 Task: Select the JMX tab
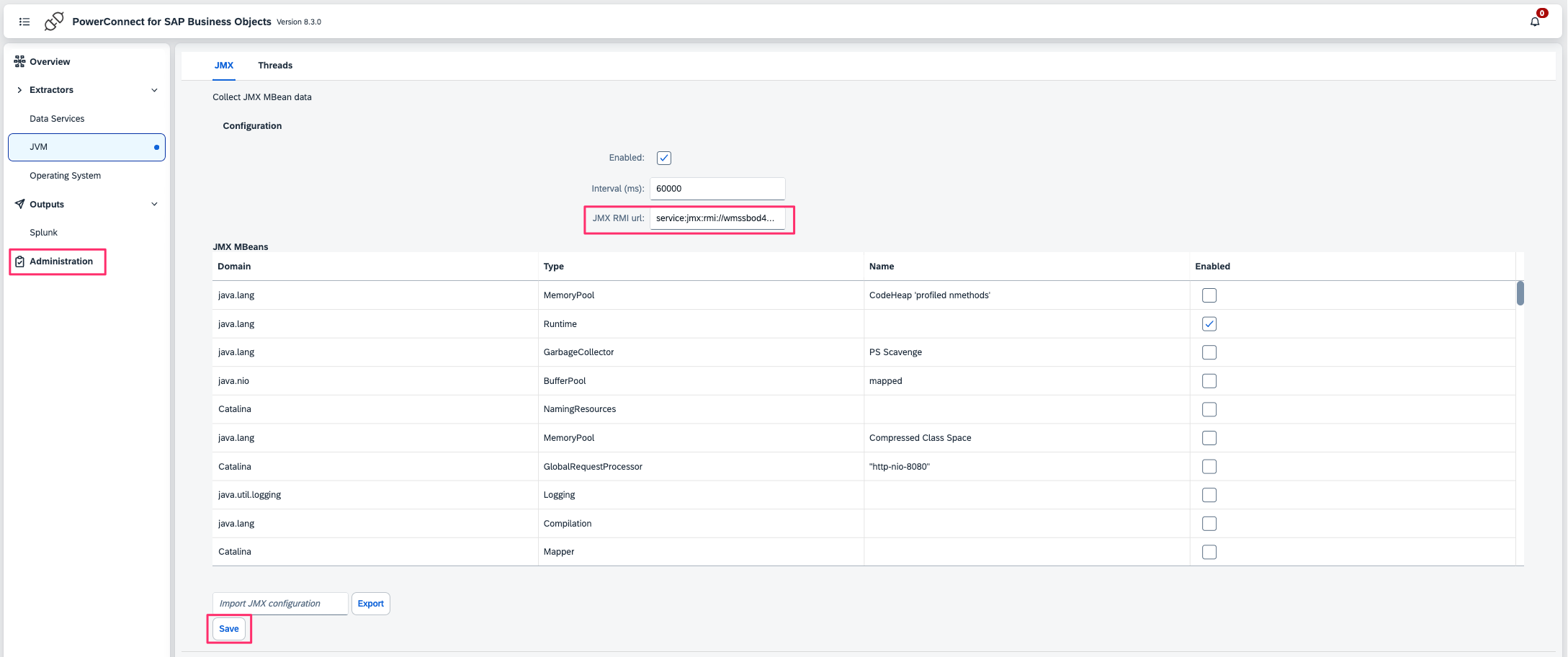(x=224, y=66)
